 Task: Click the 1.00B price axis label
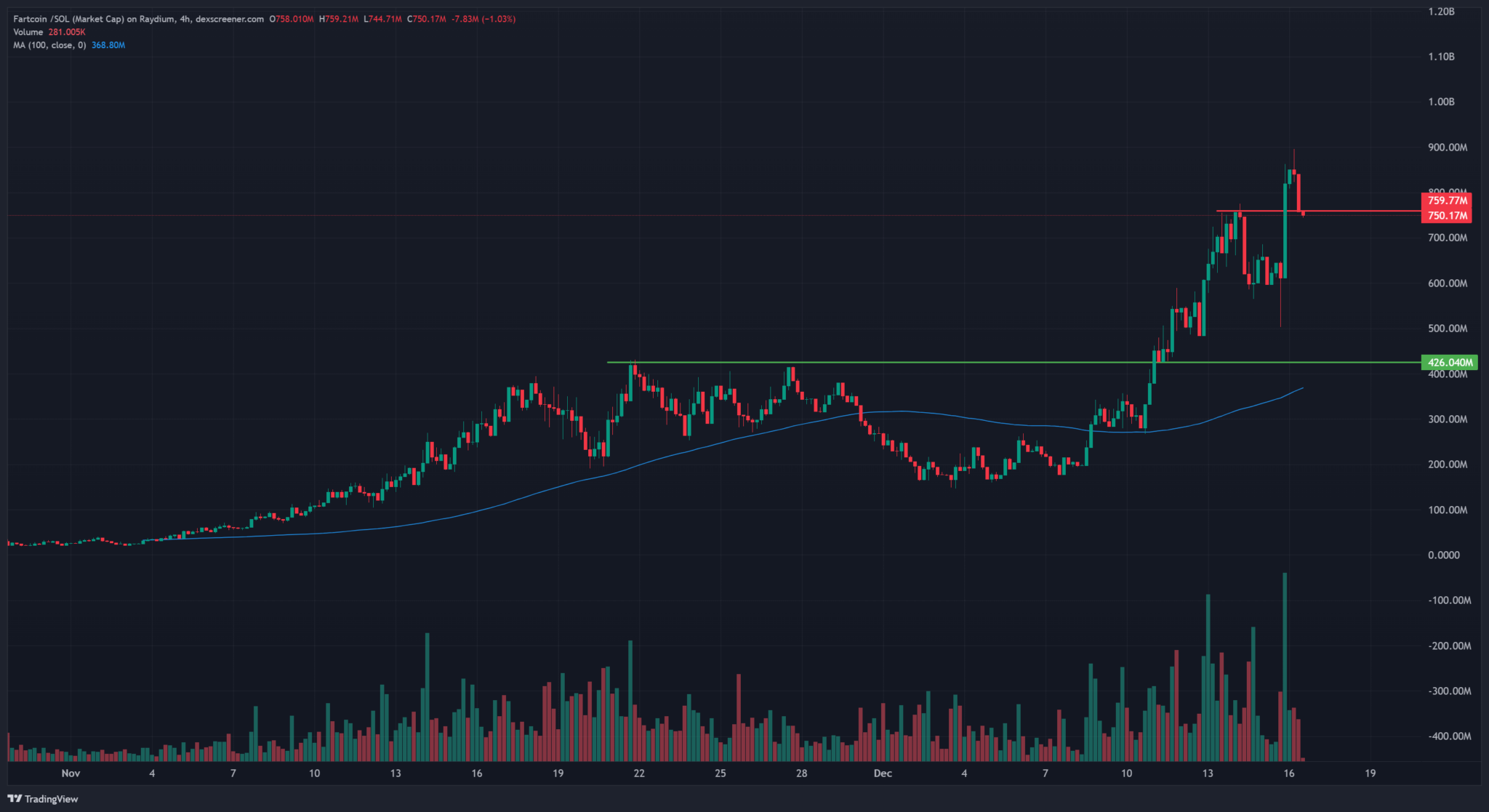click(1441, 102)
